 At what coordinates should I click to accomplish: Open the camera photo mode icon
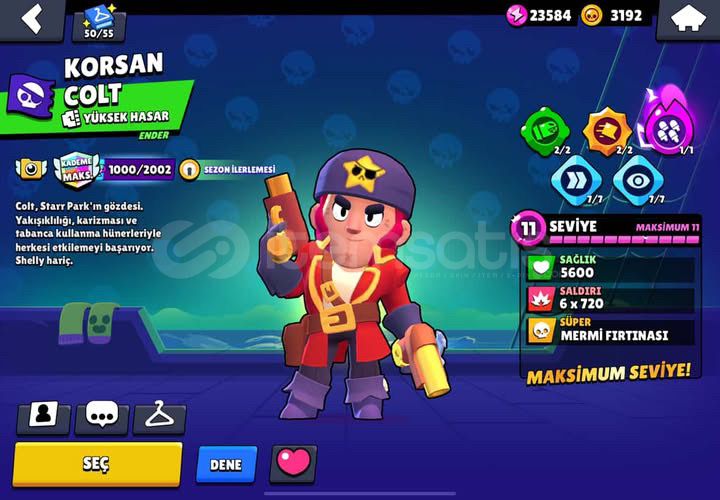click(31, 169)
